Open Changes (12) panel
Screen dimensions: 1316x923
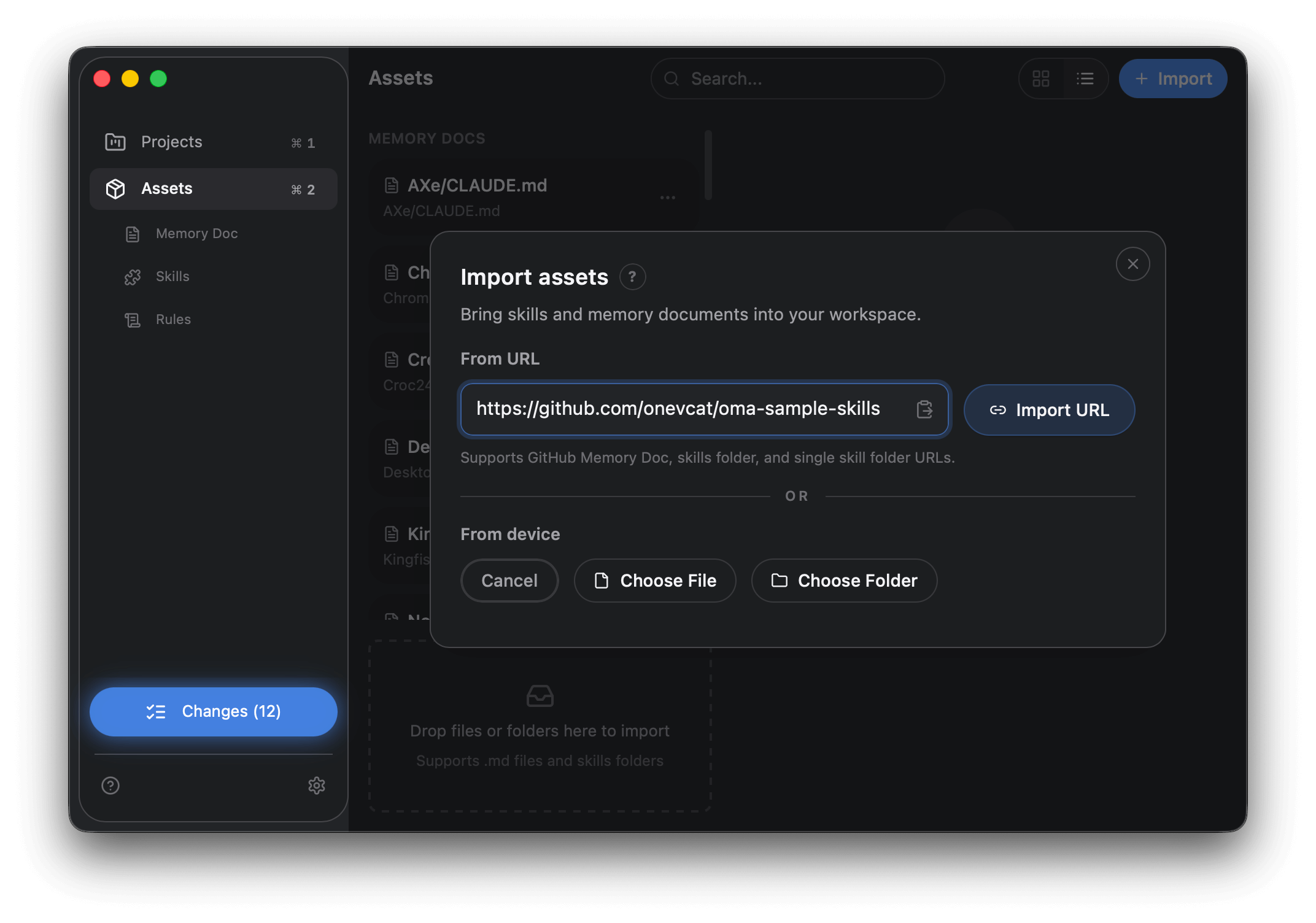(213, 711)
